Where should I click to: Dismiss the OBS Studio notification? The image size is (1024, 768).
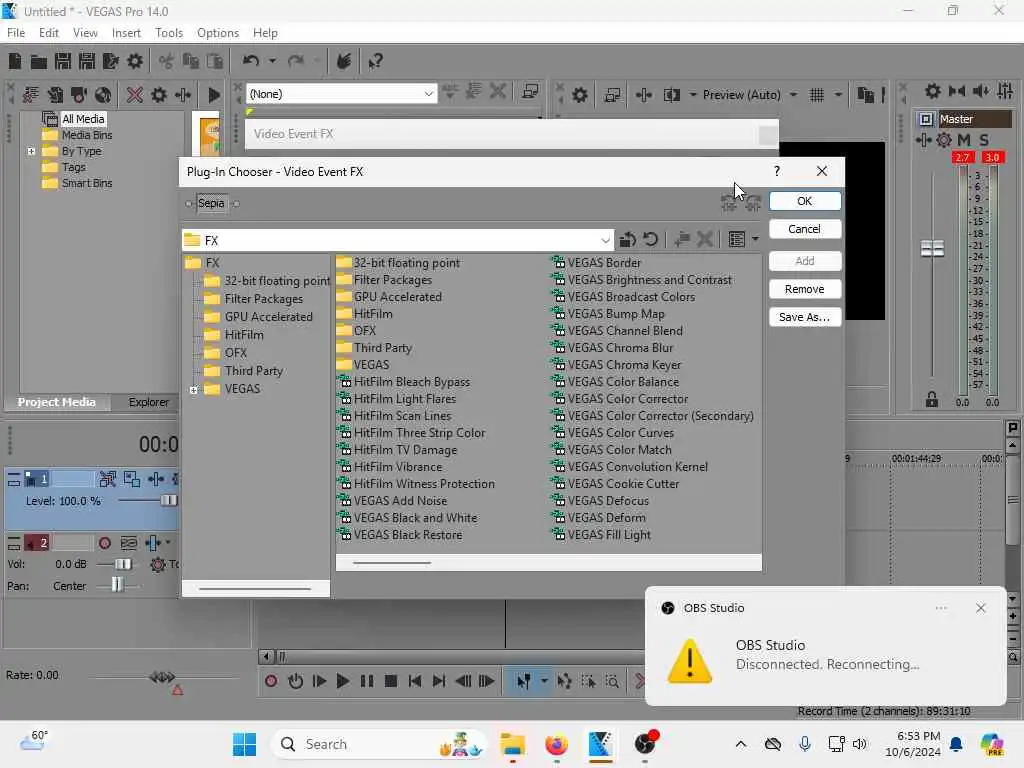point(980,608)
